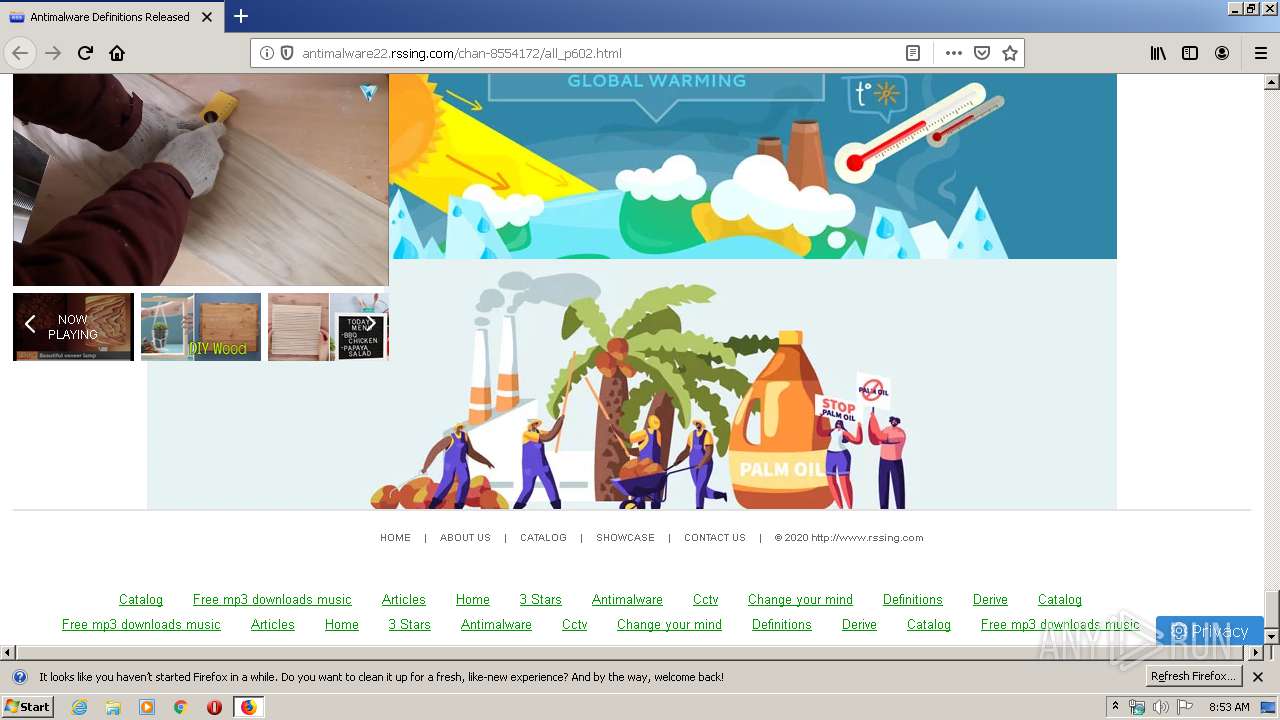Image resolution: width=1280 pixels, height=720 pixels.
Task: Open Chrome from taskbar
Action: (180, 707)
